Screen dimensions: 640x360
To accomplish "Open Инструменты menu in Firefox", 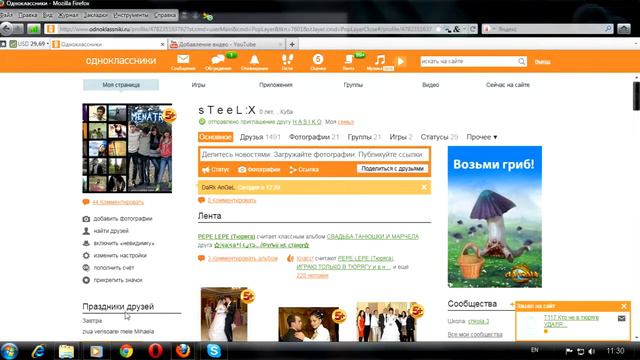I will pyautogui.click(x=131, y=15).
